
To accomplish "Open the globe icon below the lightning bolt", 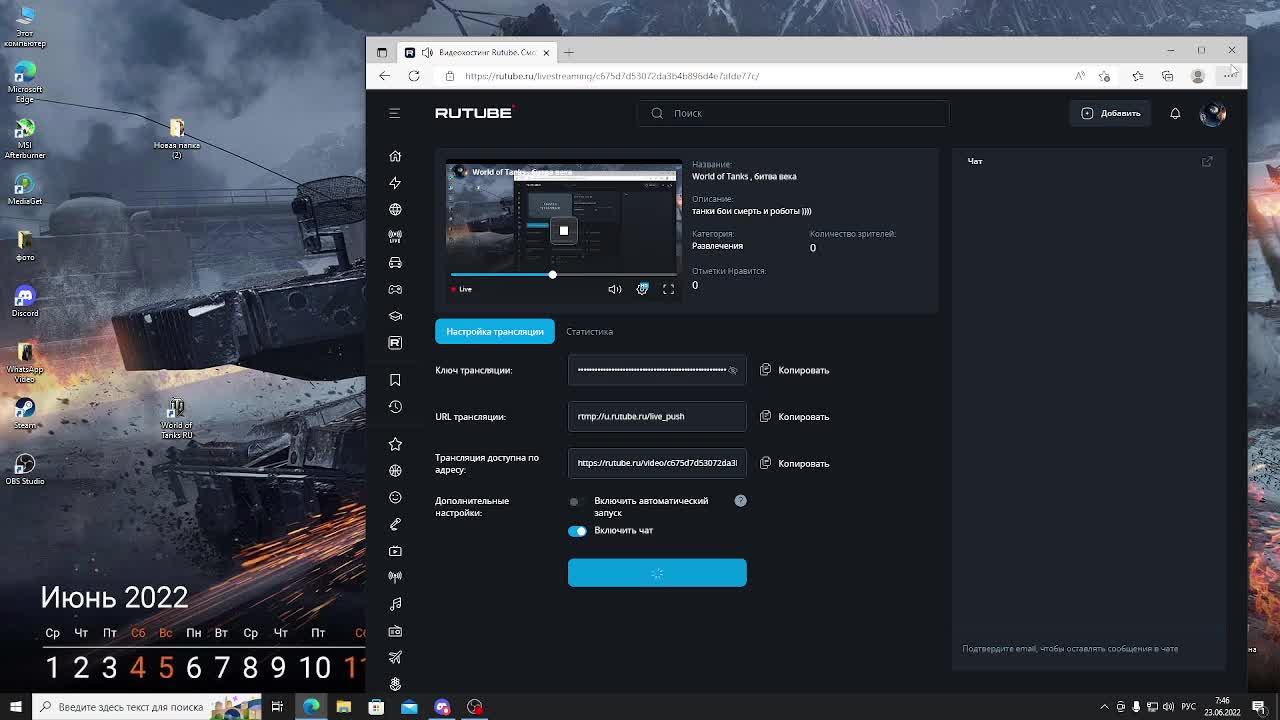I will (x=395, y=209).
